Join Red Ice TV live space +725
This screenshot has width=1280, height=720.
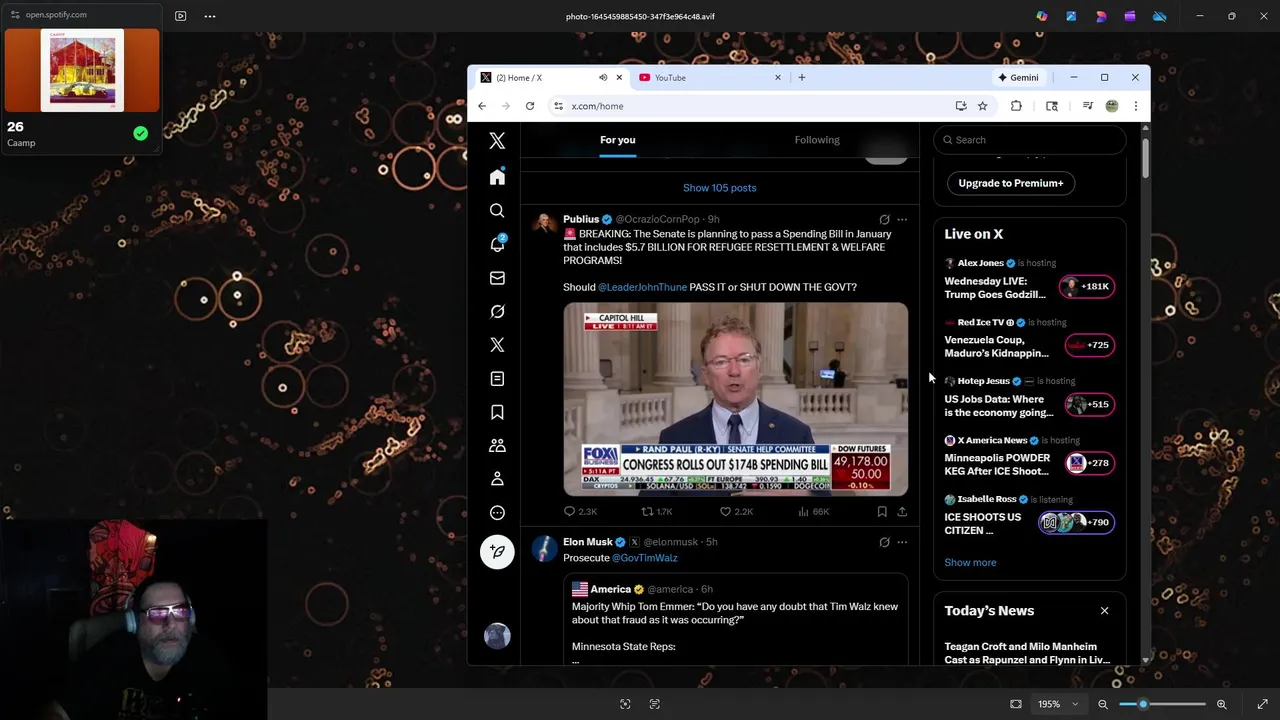coord(1089,345)
